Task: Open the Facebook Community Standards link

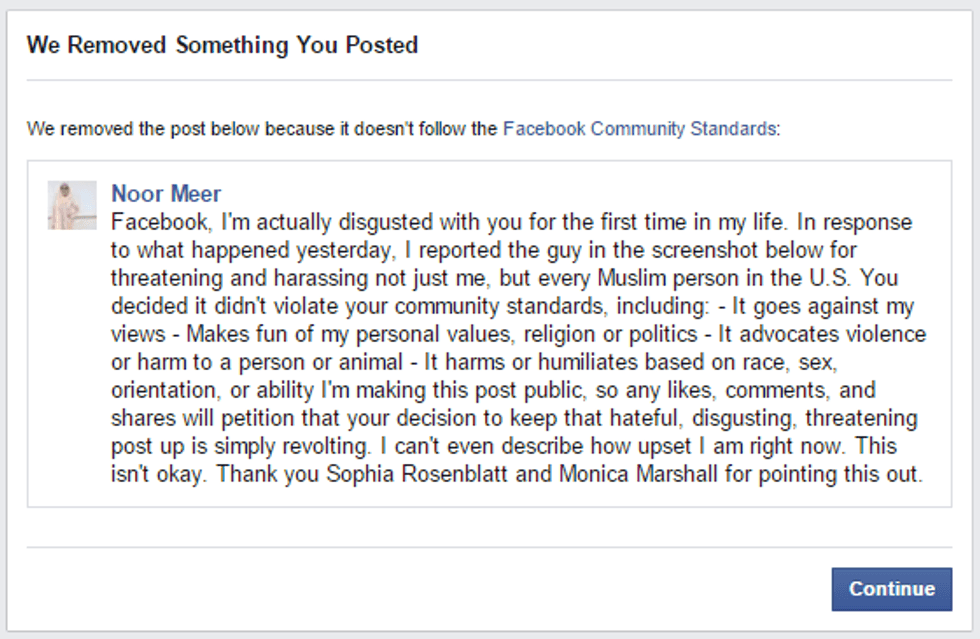Action: 638,129
